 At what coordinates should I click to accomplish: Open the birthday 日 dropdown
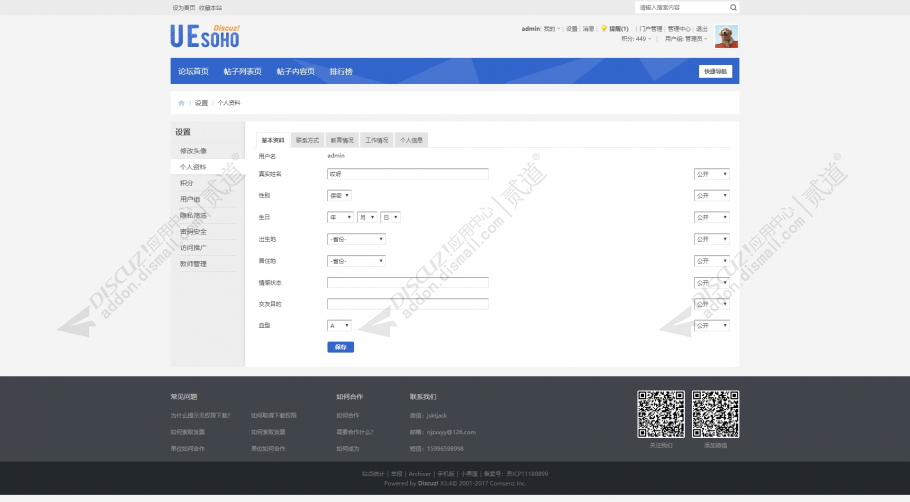[x=391, y=217]
